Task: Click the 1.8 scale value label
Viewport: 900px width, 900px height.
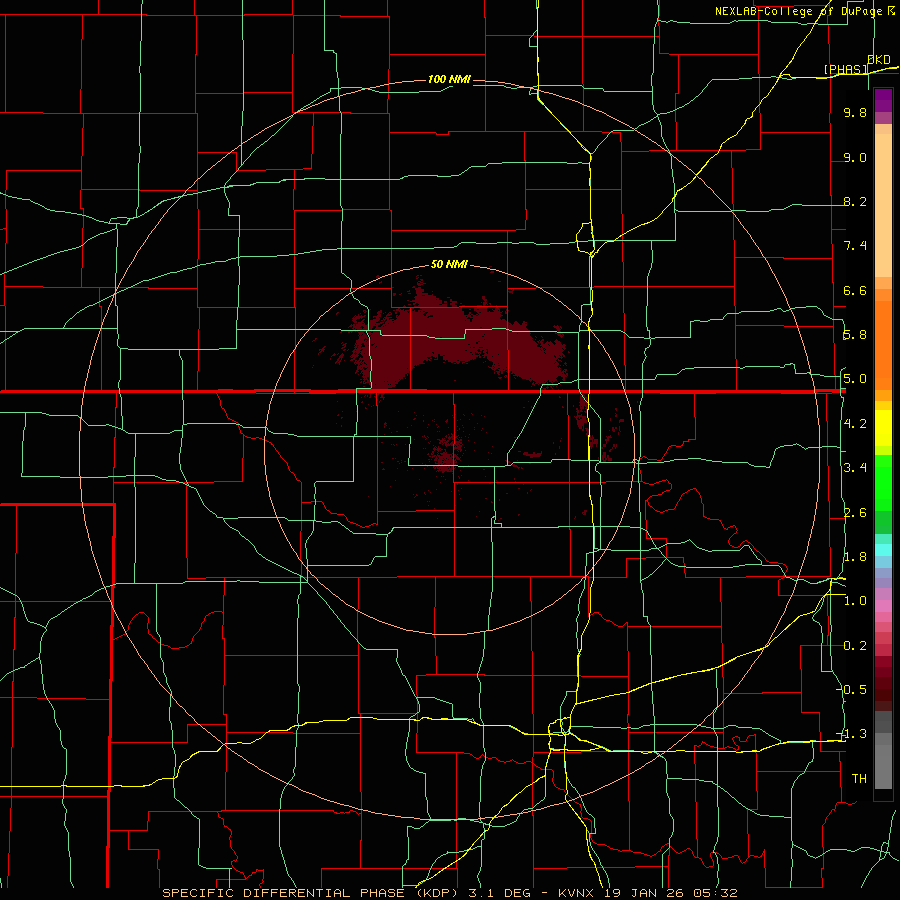Action: coord(855,557)
